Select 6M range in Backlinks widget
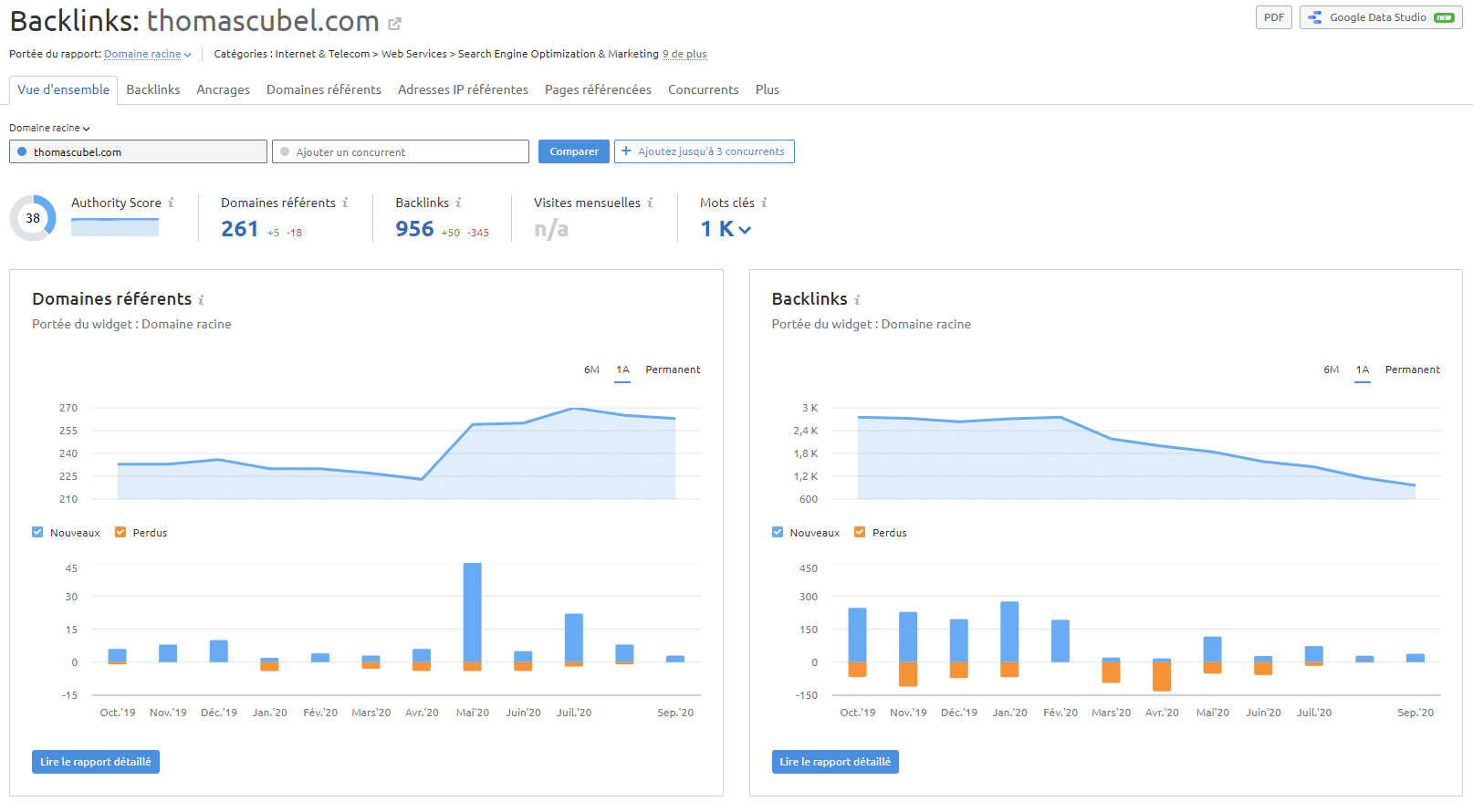 (x=1332, y=370)
